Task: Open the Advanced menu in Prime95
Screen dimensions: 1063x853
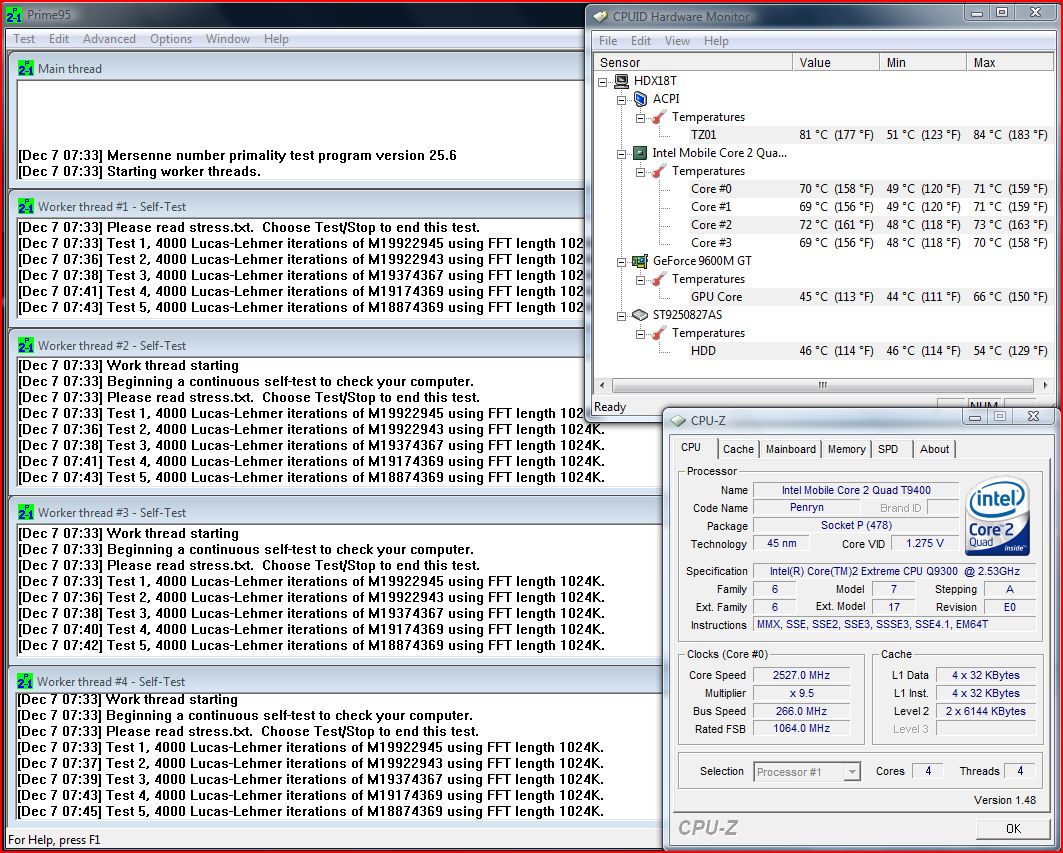Action: point(109,39)
